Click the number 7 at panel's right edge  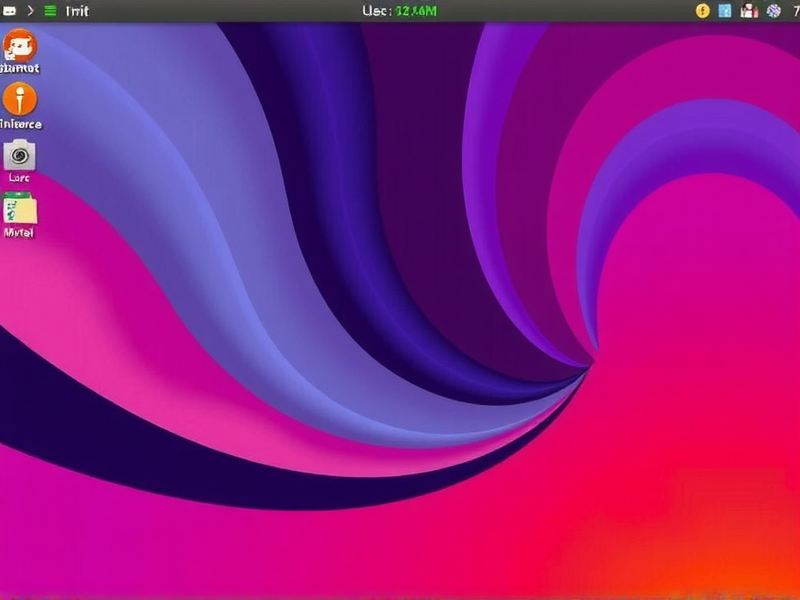click(794, 11)
